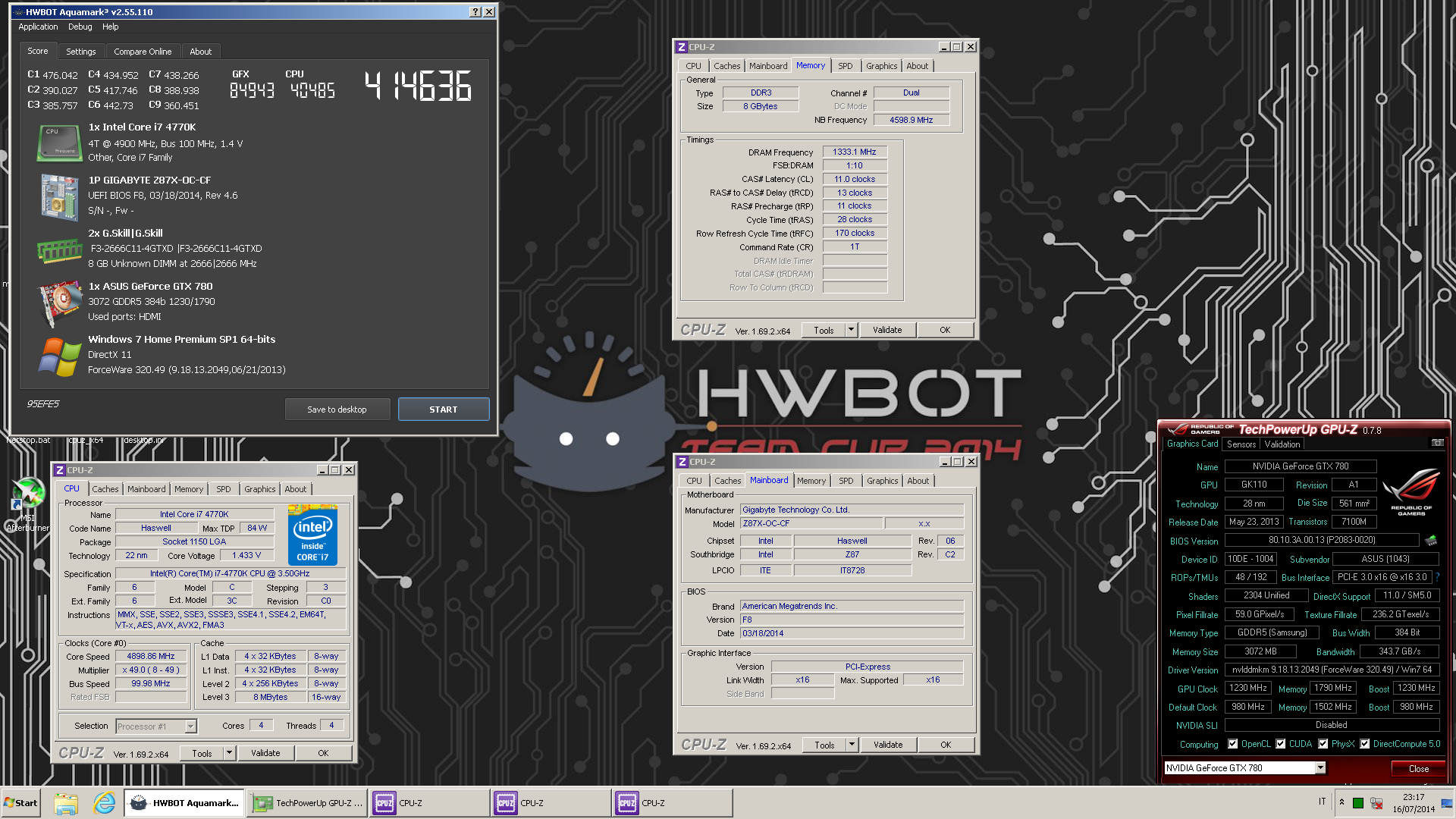Open Tools dropdown arrow in CPU-Z CPU window
The image size is (1456, 819).
229,753
